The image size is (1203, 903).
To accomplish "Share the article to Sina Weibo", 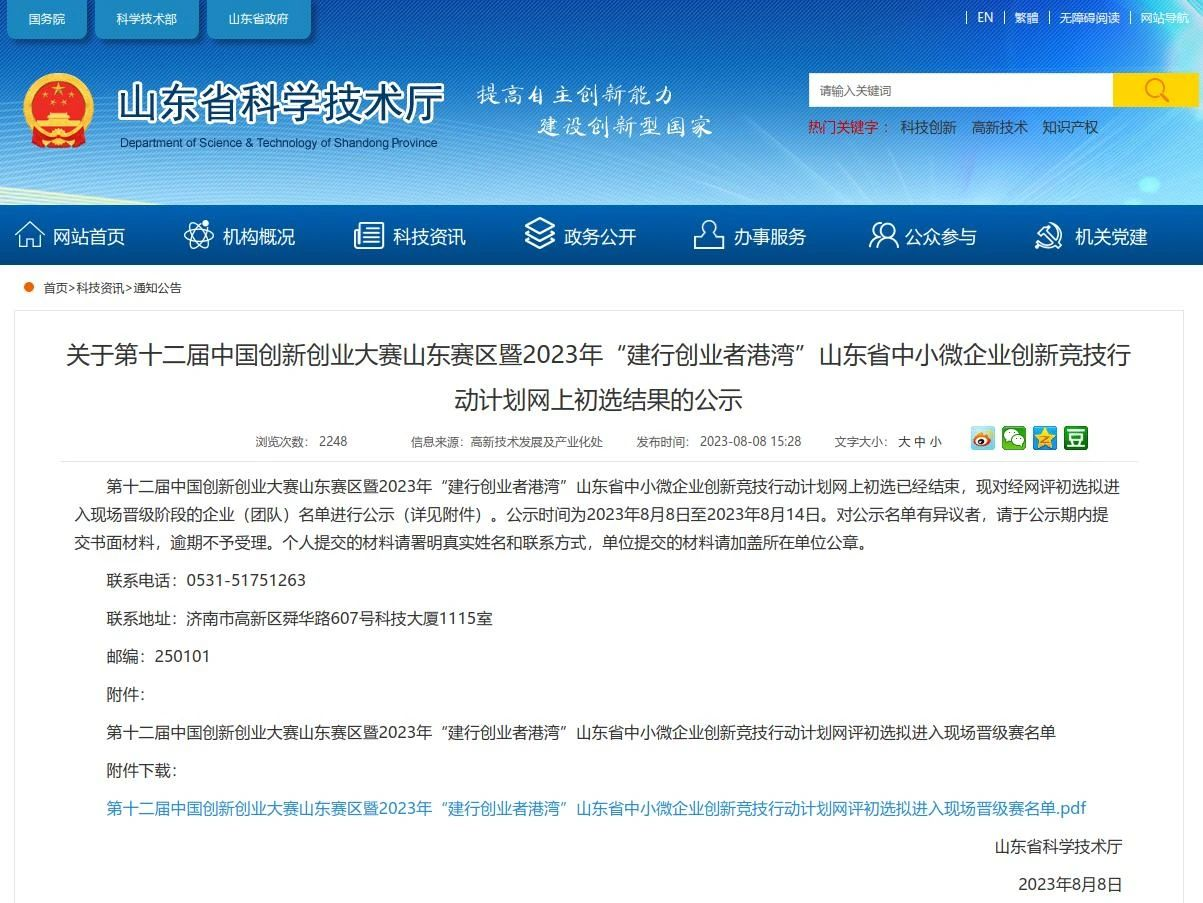I will point(982,438).
